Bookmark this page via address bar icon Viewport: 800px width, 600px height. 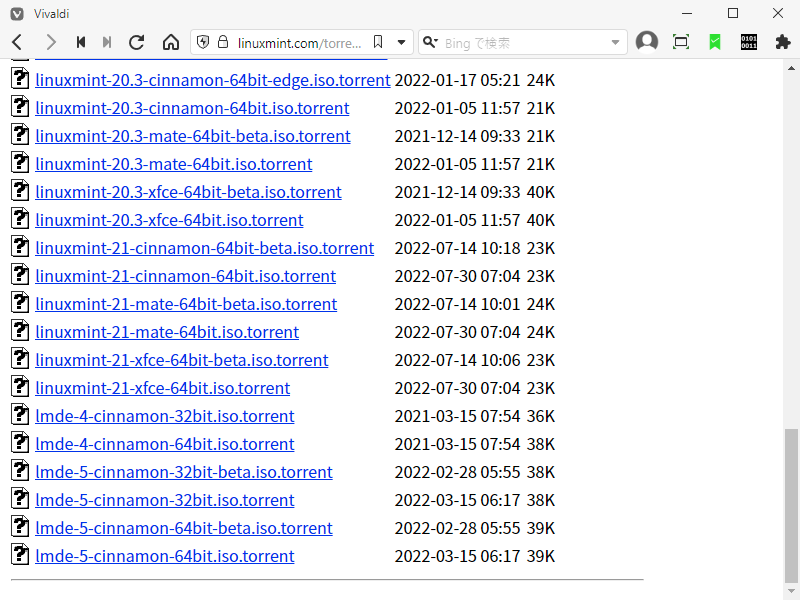378,42
